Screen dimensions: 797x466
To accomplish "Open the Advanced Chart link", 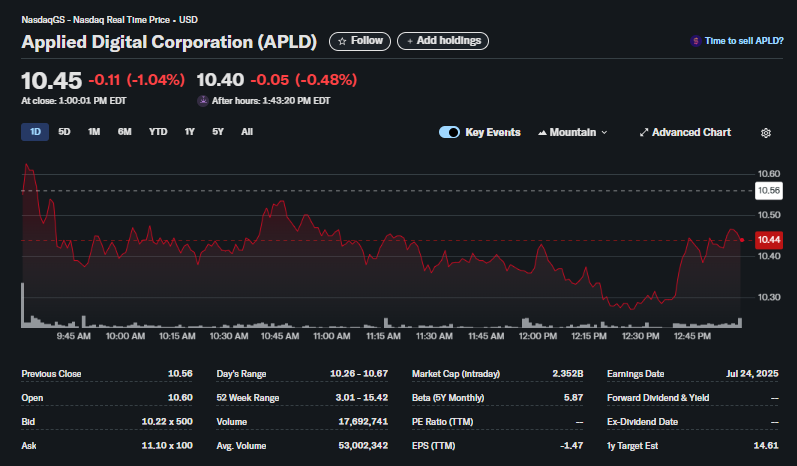I will 685,132.
